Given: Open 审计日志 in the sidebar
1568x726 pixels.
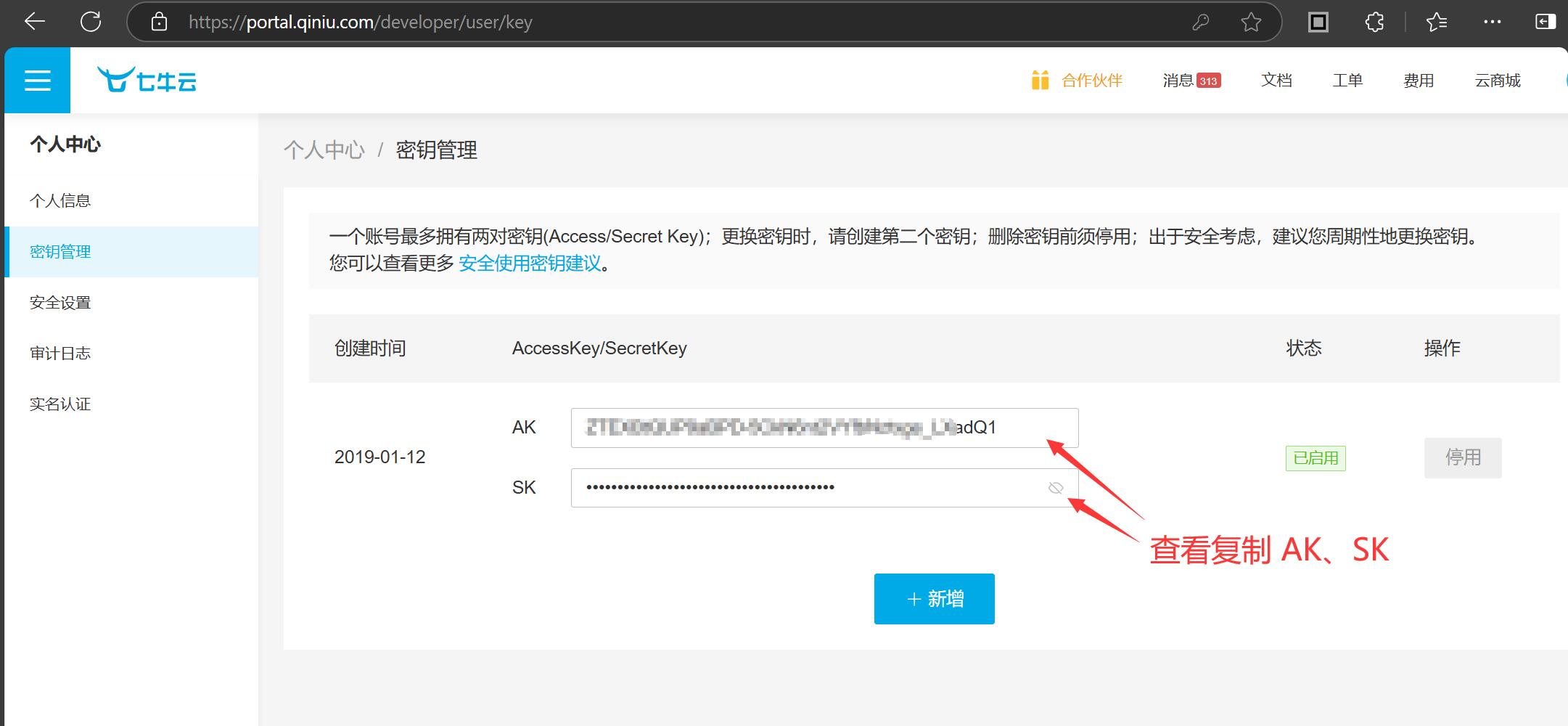Looking at the screenshot, I should (x=60, y=354).
